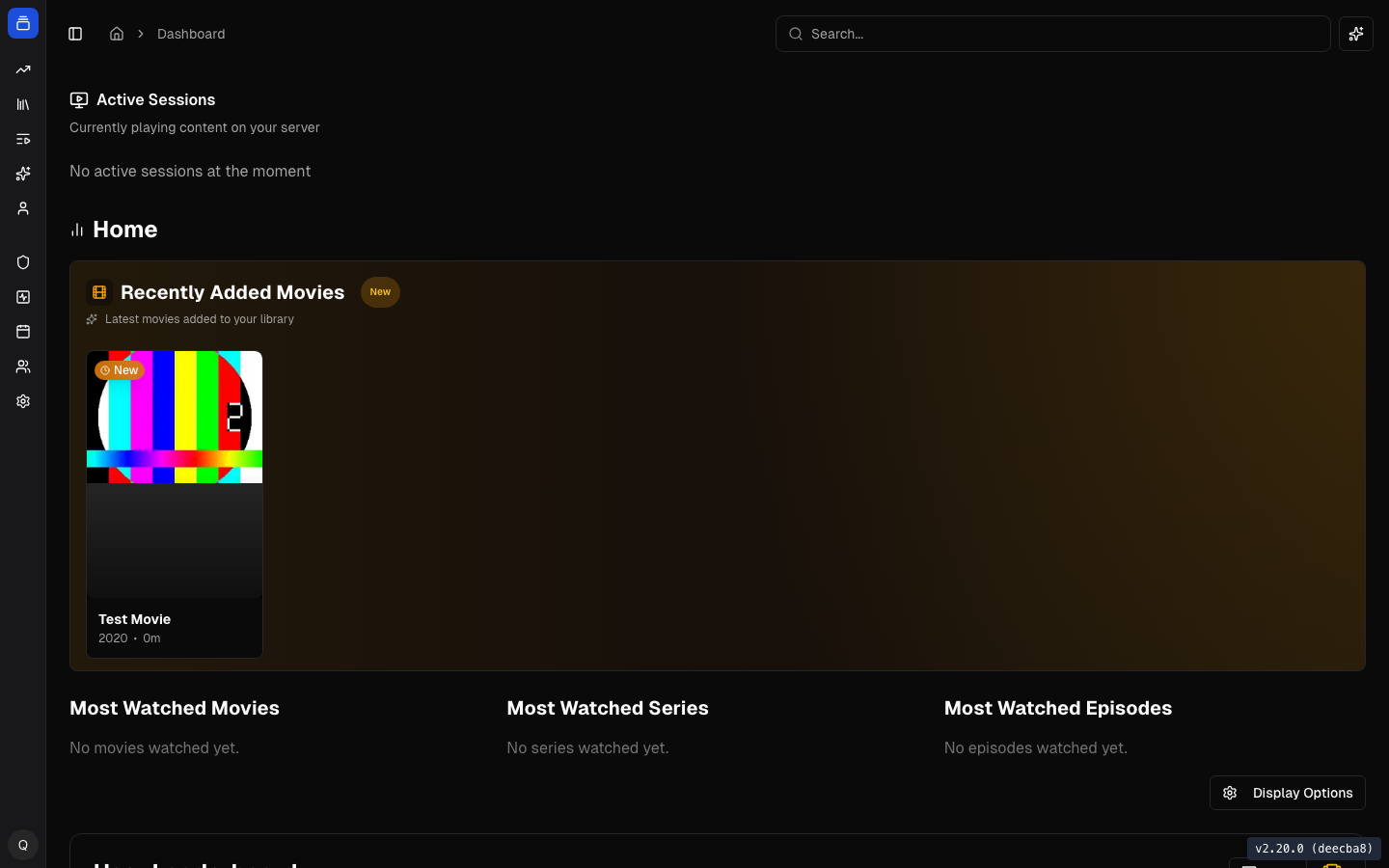This screenshot has width=1389, height=868.
Task: Open the playlist history sidebar icon
Action: (x=23, y=139)
